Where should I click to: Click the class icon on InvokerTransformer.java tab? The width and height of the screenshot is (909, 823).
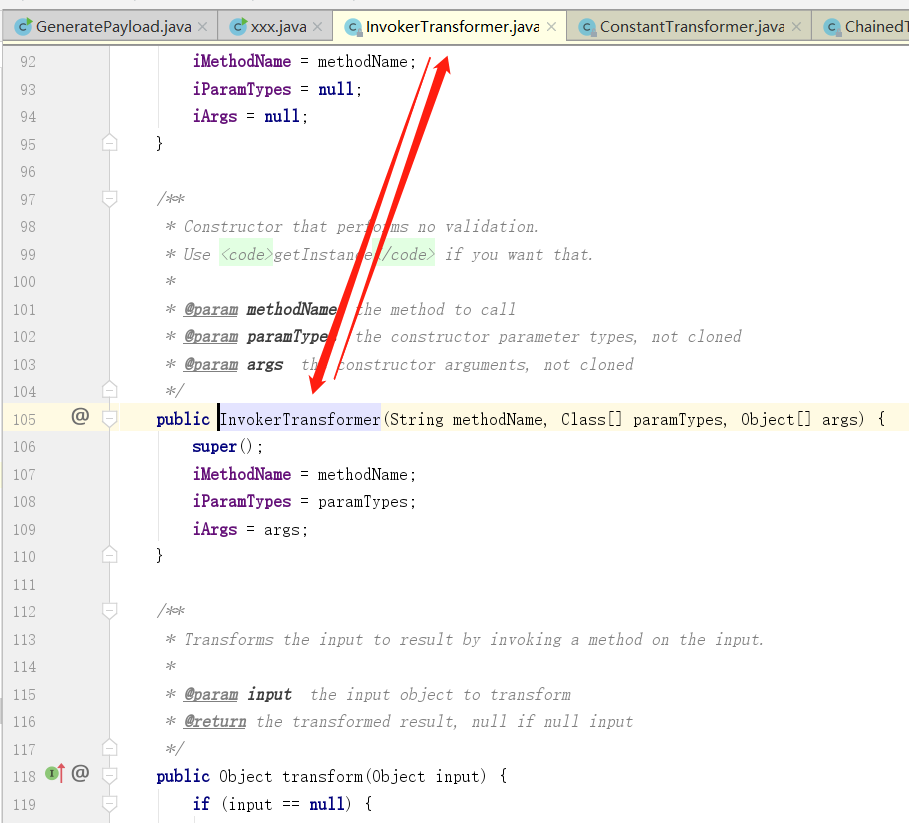[x=353, y=27]
